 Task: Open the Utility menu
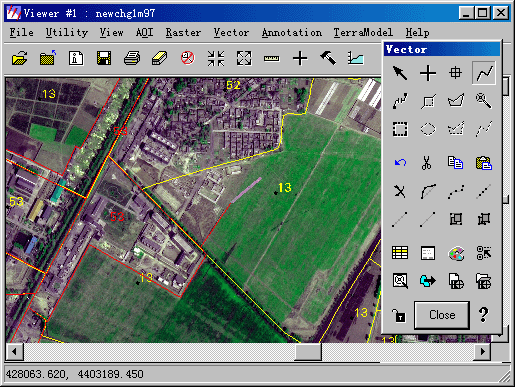click(67, 32)
